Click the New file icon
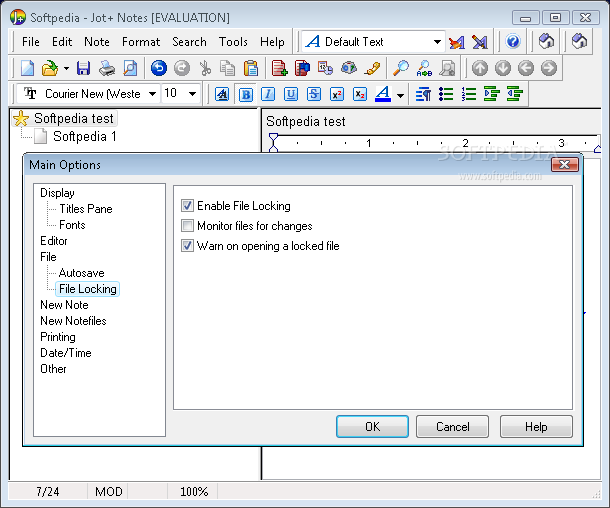Viewport: 610px width, 508px height. tap(27, 68)
